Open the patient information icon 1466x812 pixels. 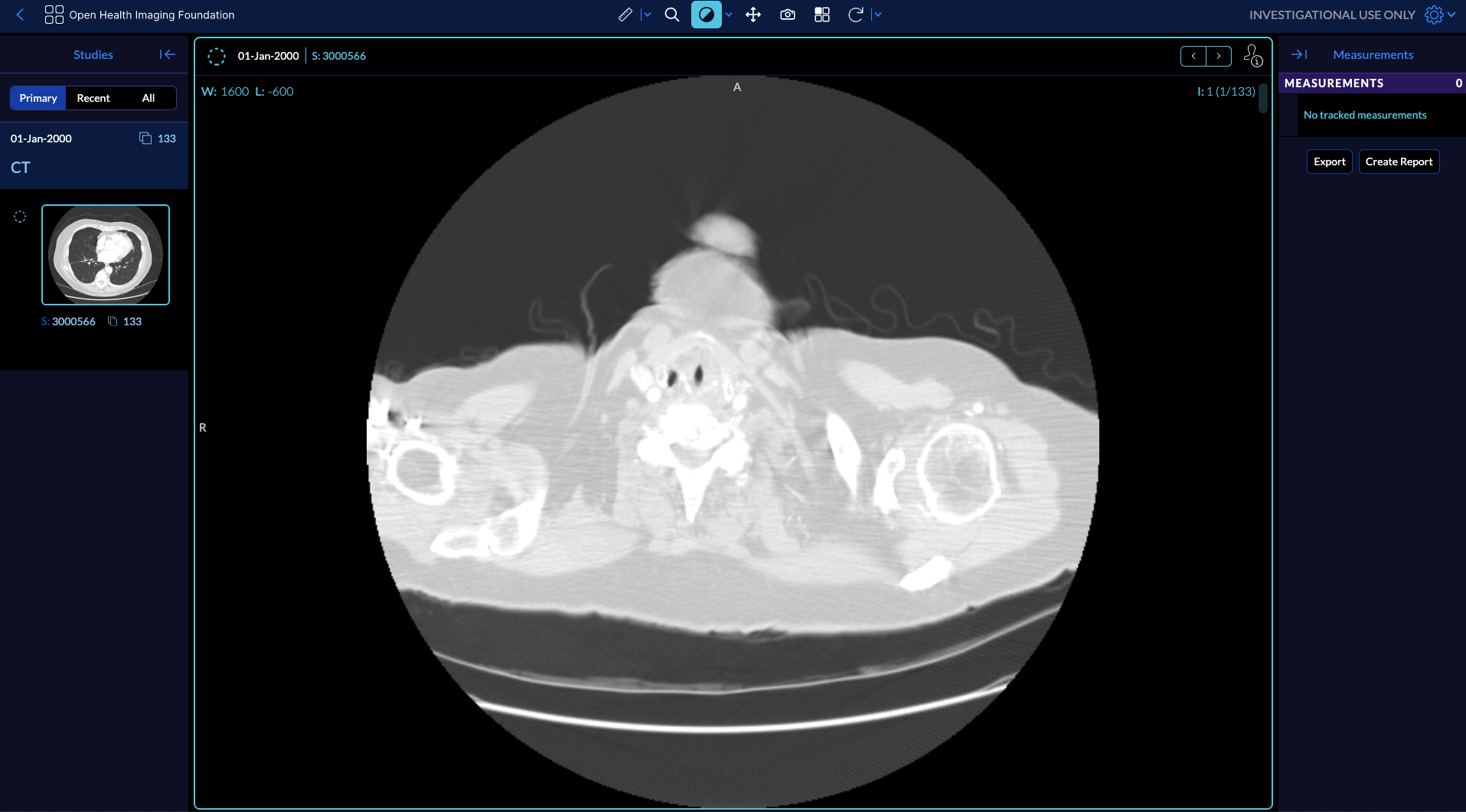click(x=1252, y=56)
